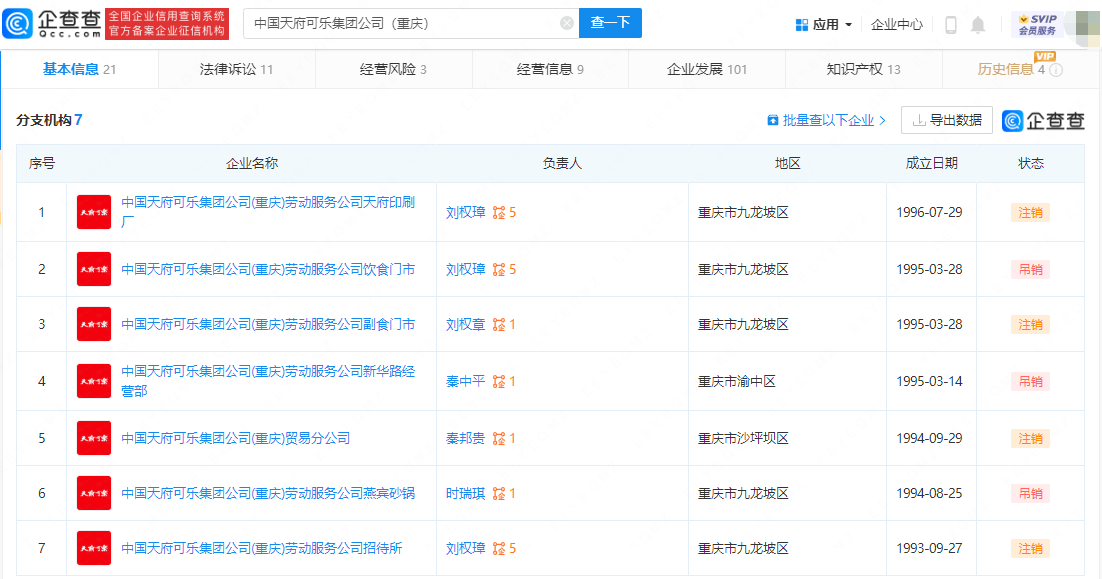Open notifications bell icon
The image size is (1102, 579).
pyautogui.click(x=978, y=25)
